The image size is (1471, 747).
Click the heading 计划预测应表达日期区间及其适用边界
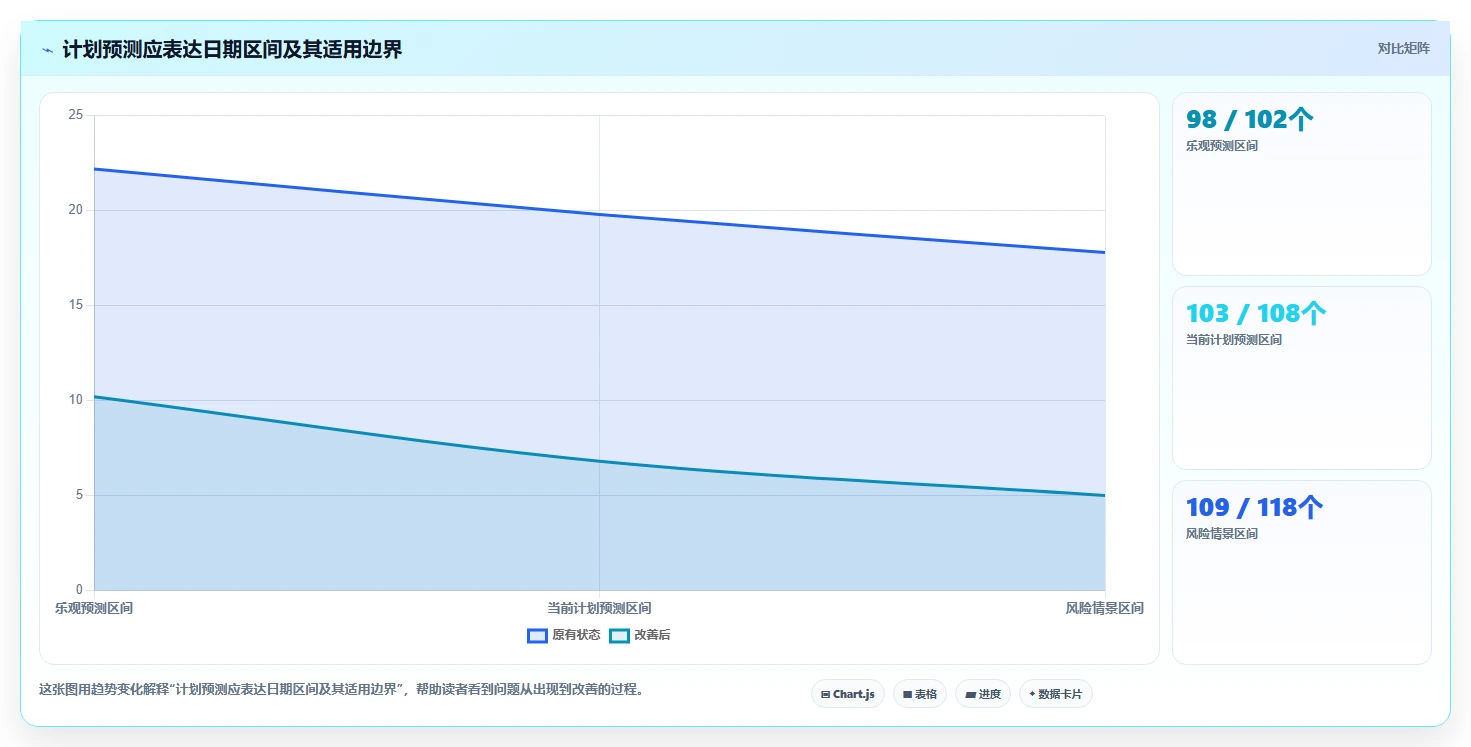click(x=232, y=49)
